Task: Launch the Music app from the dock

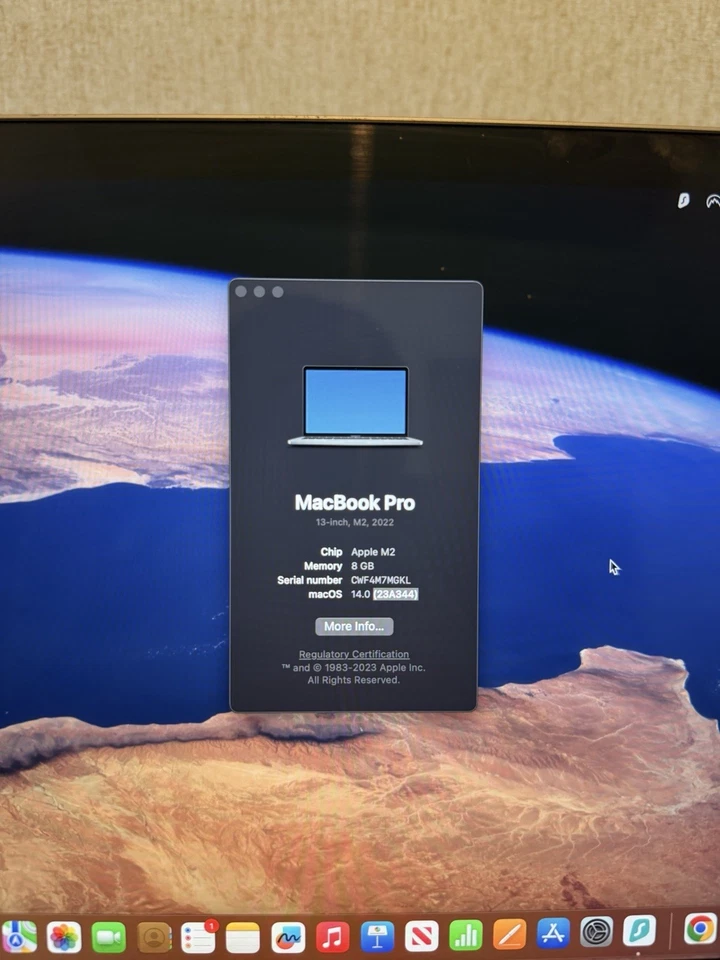Action: [332, 937]
